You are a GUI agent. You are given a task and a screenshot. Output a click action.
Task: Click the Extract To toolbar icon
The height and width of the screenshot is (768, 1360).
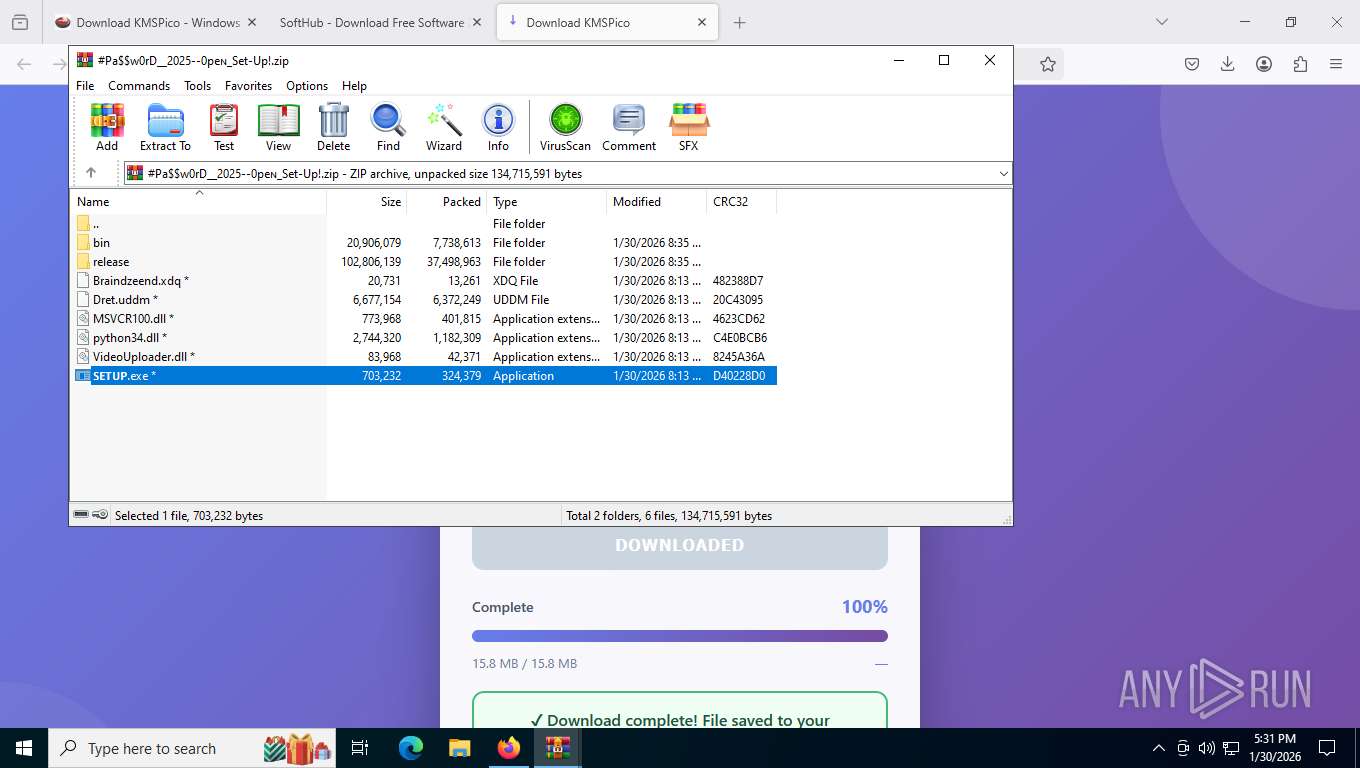(x=165, y=127)
